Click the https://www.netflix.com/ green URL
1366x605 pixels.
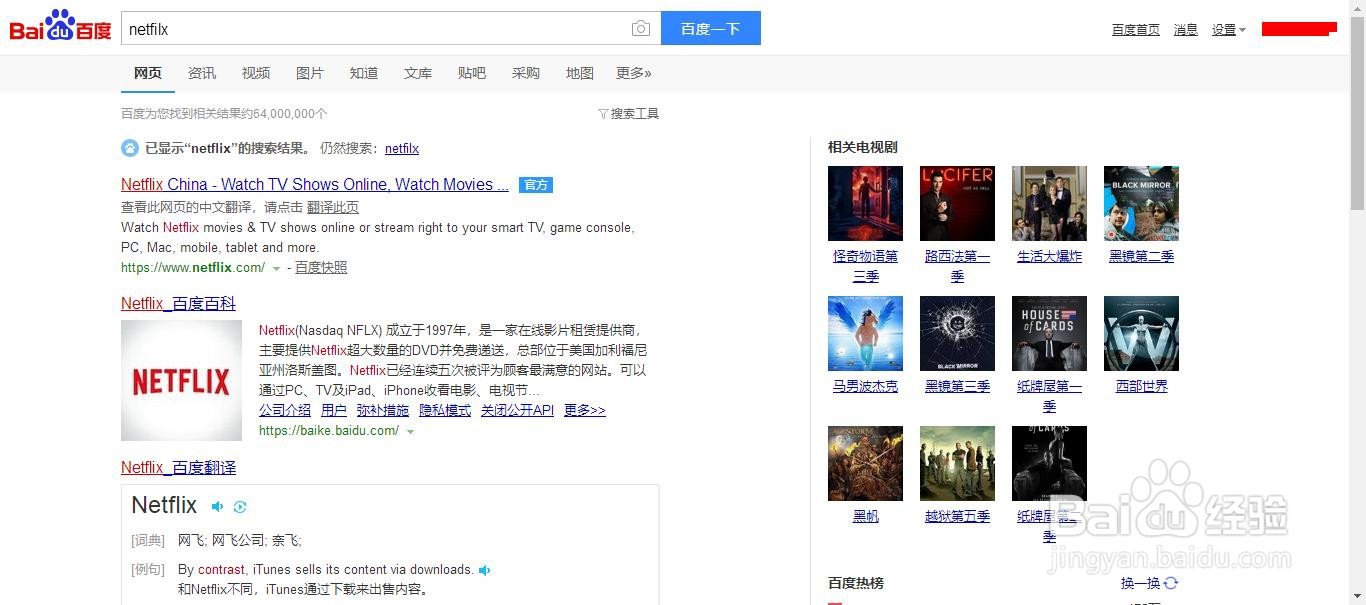tap(193, 267)
